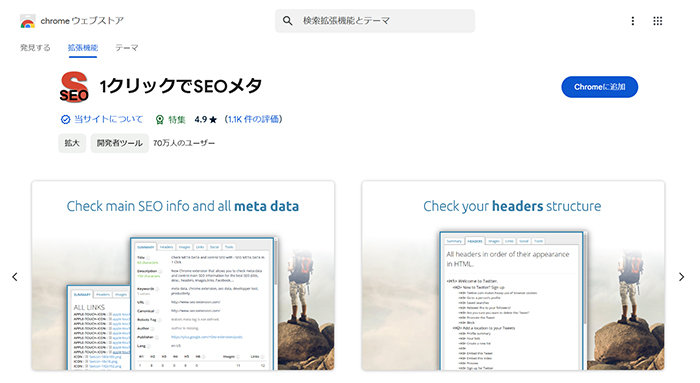Viewport: 700px width, 383px height.
Task: Show next screenshot with right arrow
Action: [x=681, y=277]
